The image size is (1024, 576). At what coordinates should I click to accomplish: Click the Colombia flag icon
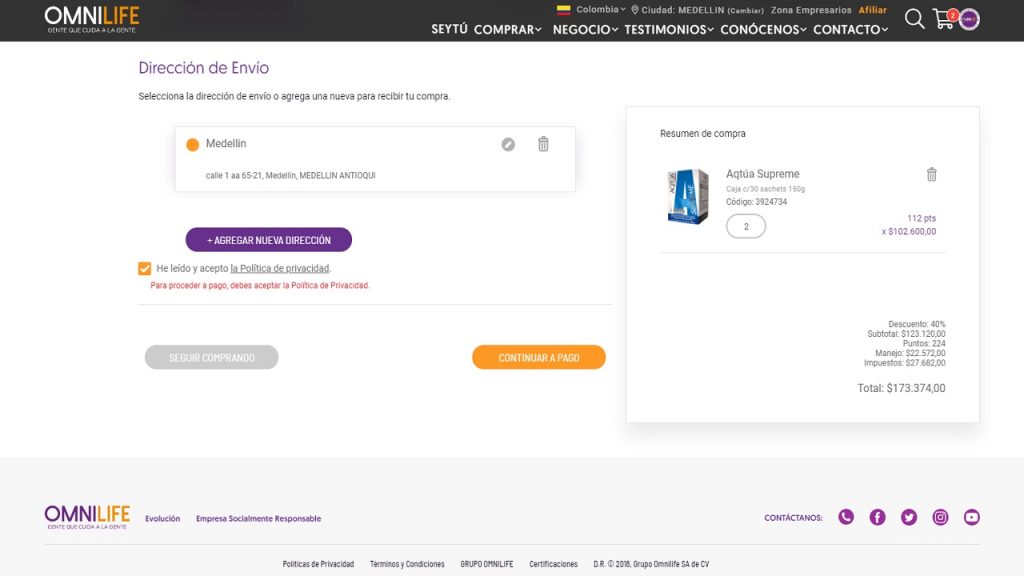(x=564, y=10)
